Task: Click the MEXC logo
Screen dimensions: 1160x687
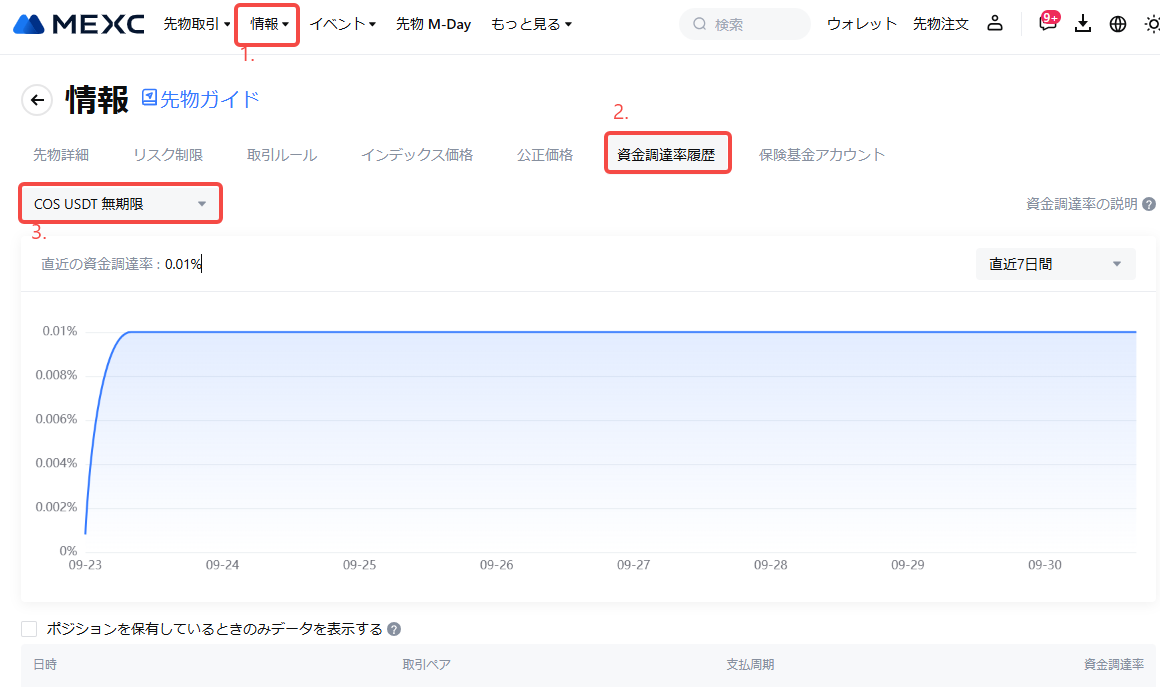Action: pyautogui.click(x=78, y=24)
